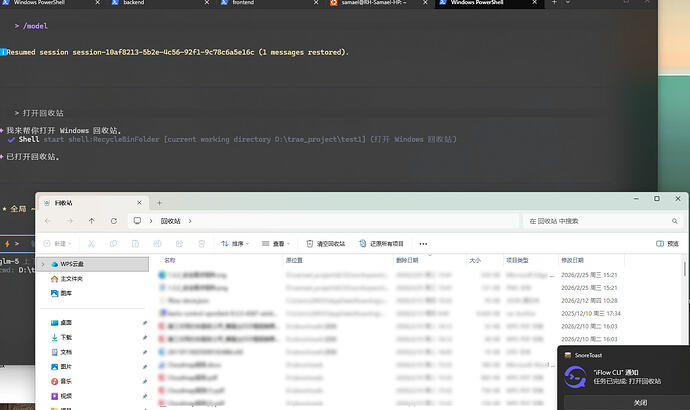Add a new File Explorer tab
This screenshot has height=410, width=690.
(x=158, y=201)
